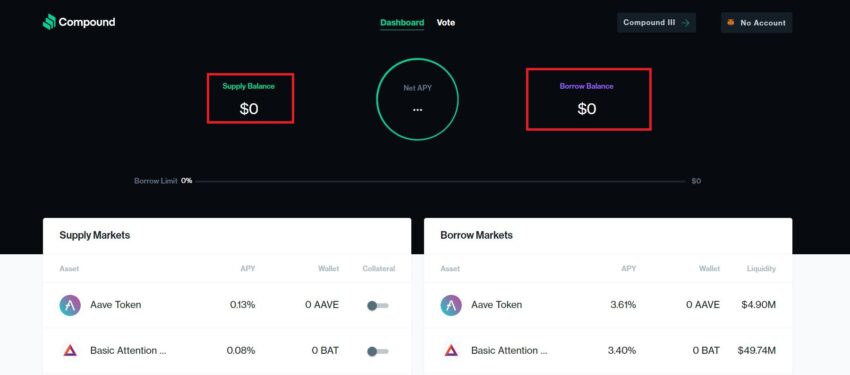
Task: Toggle Basic Attention Token collateral switch
Action: click(x=378, y=352)
